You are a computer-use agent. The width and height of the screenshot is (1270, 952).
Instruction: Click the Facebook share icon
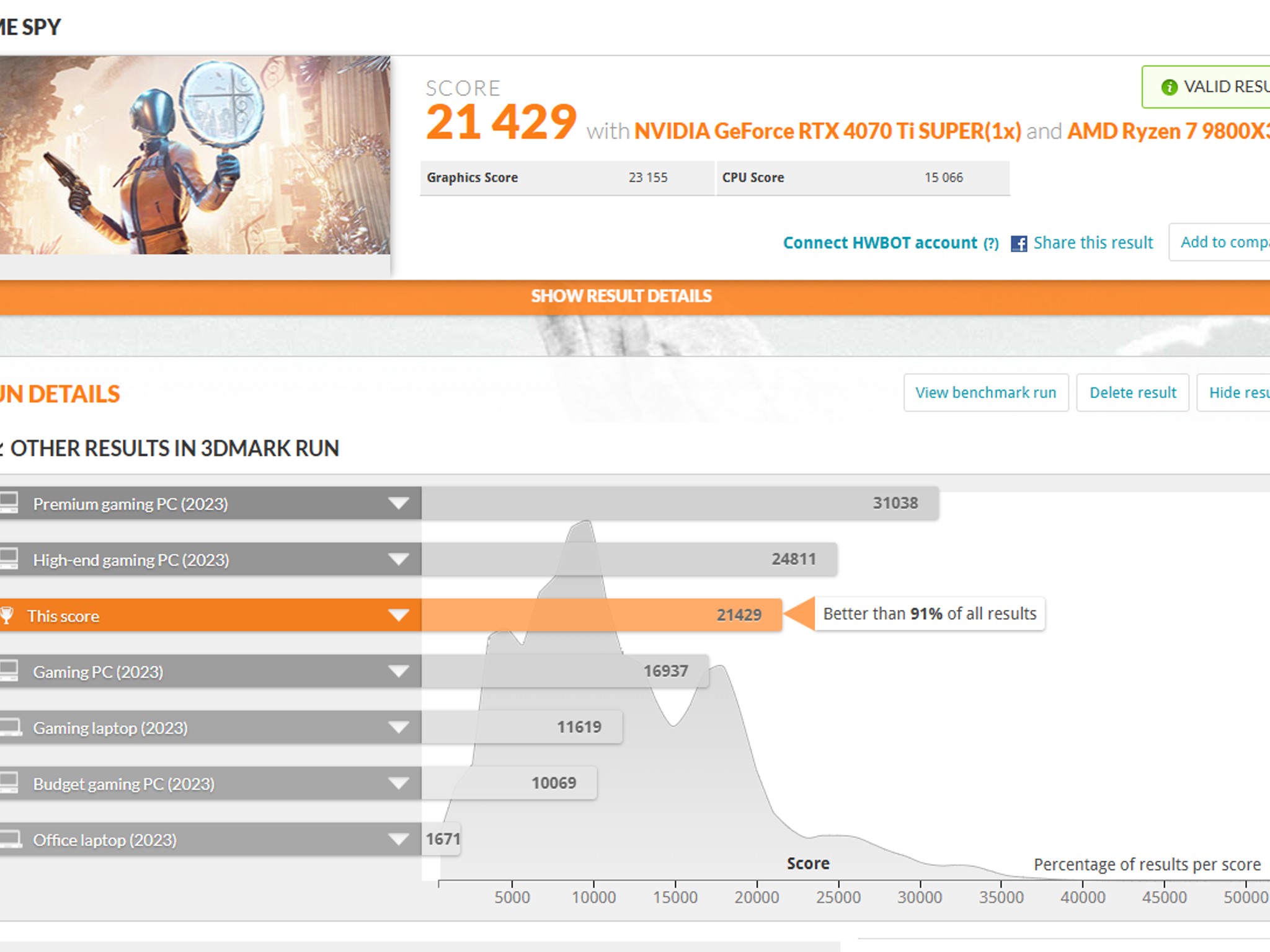(x=1019, y=244)
